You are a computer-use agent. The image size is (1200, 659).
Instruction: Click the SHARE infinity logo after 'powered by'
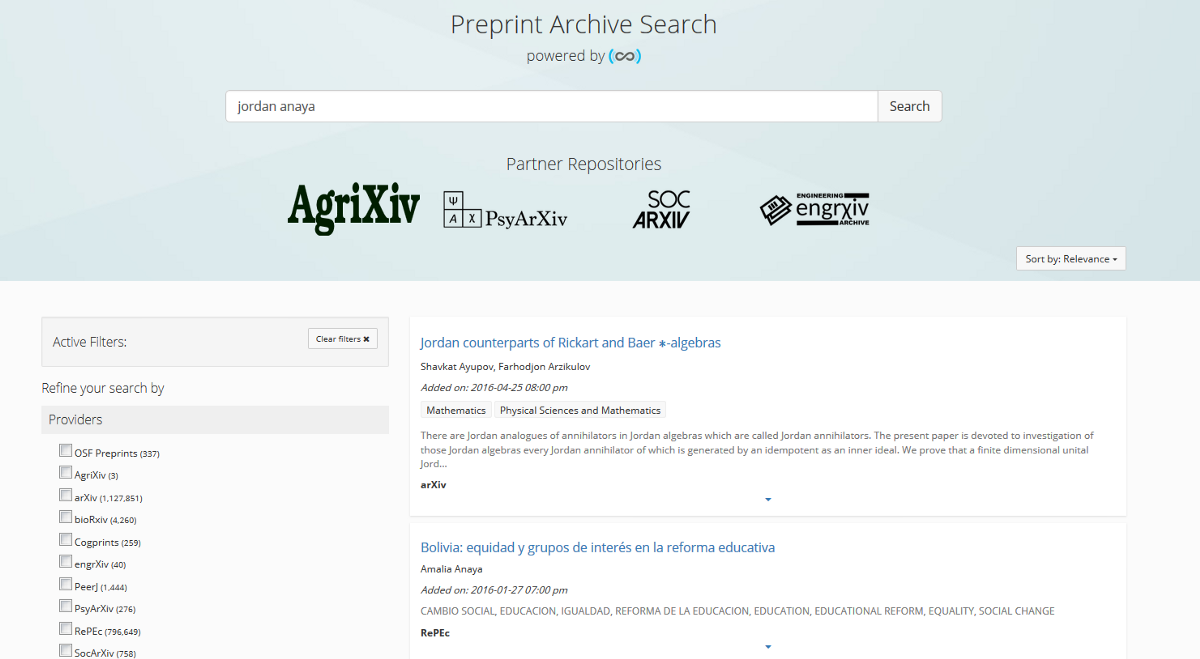(x=625, y=56)
